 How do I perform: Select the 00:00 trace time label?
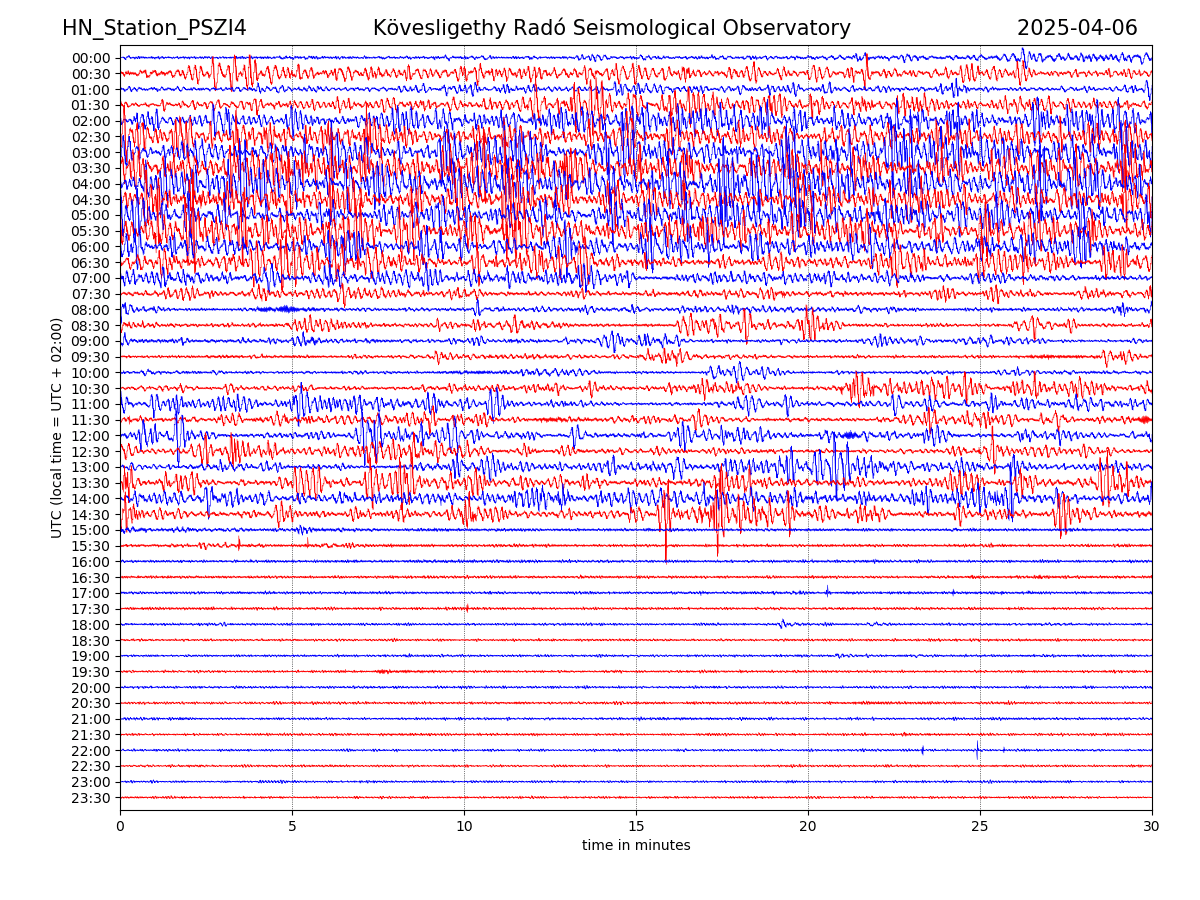(x=91, y=58)
